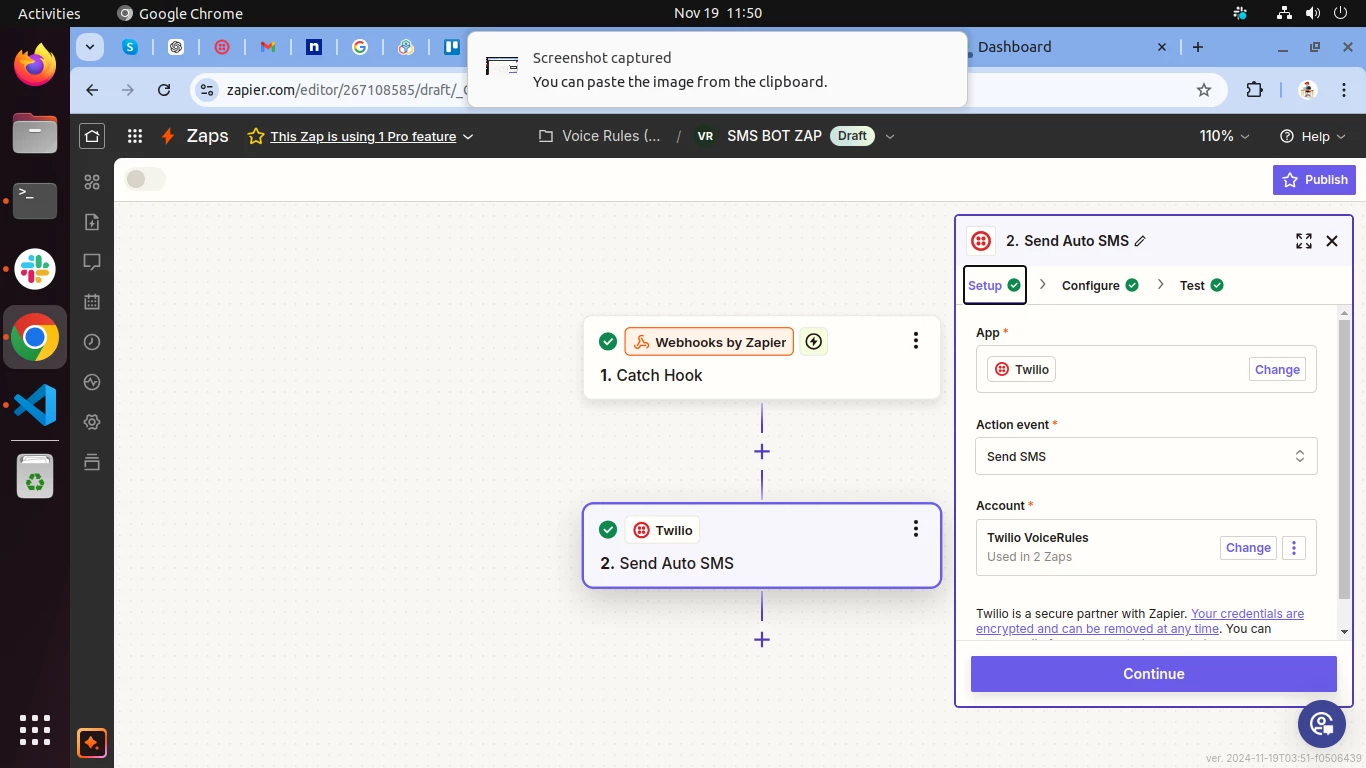Expand the SMS BOT ZAP Draft chevron
1366x768 pixels.
[890, 136]
